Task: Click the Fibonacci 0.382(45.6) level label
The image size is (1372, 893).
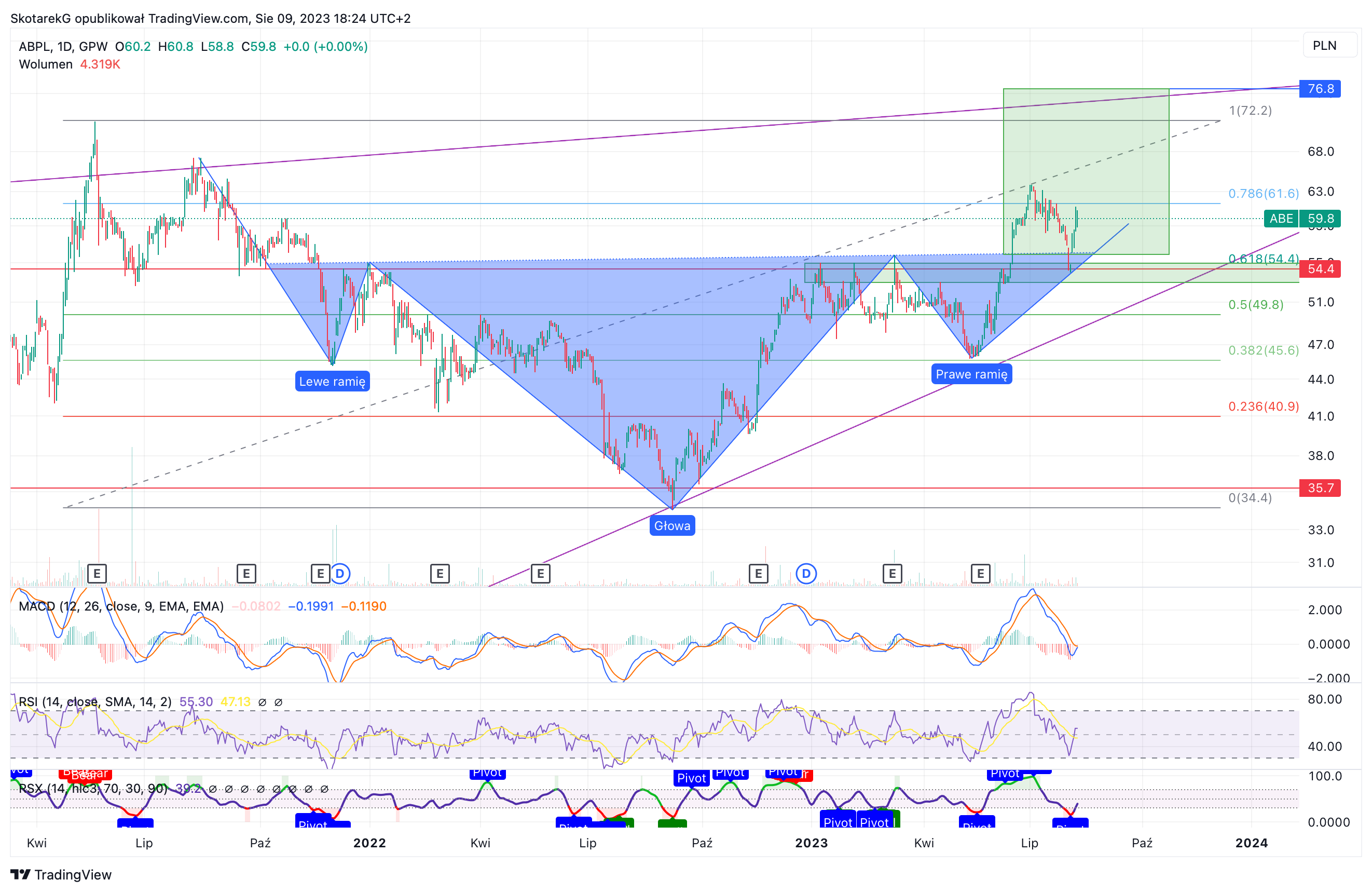Action: point(1263,350)
